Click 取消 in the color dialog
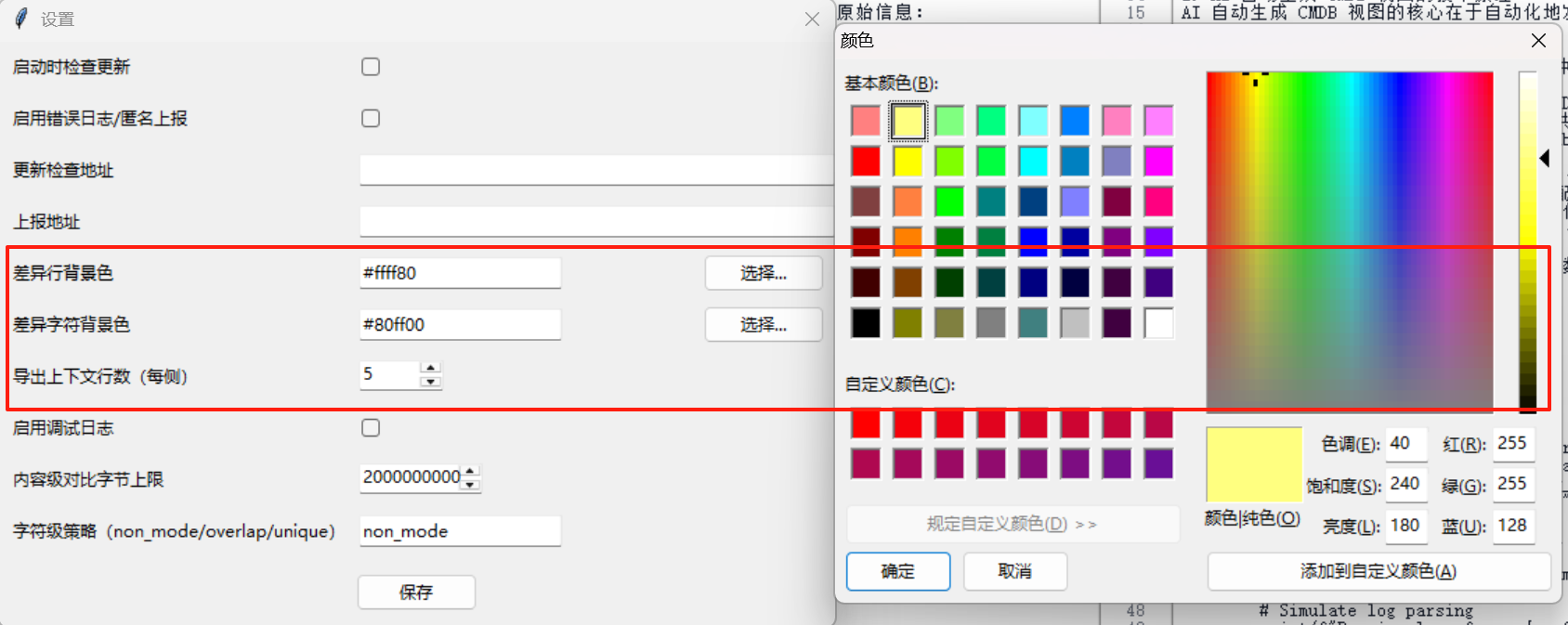Image resolution: width=1568 pixels, height=625 pixels. [x=1014, y=571]
